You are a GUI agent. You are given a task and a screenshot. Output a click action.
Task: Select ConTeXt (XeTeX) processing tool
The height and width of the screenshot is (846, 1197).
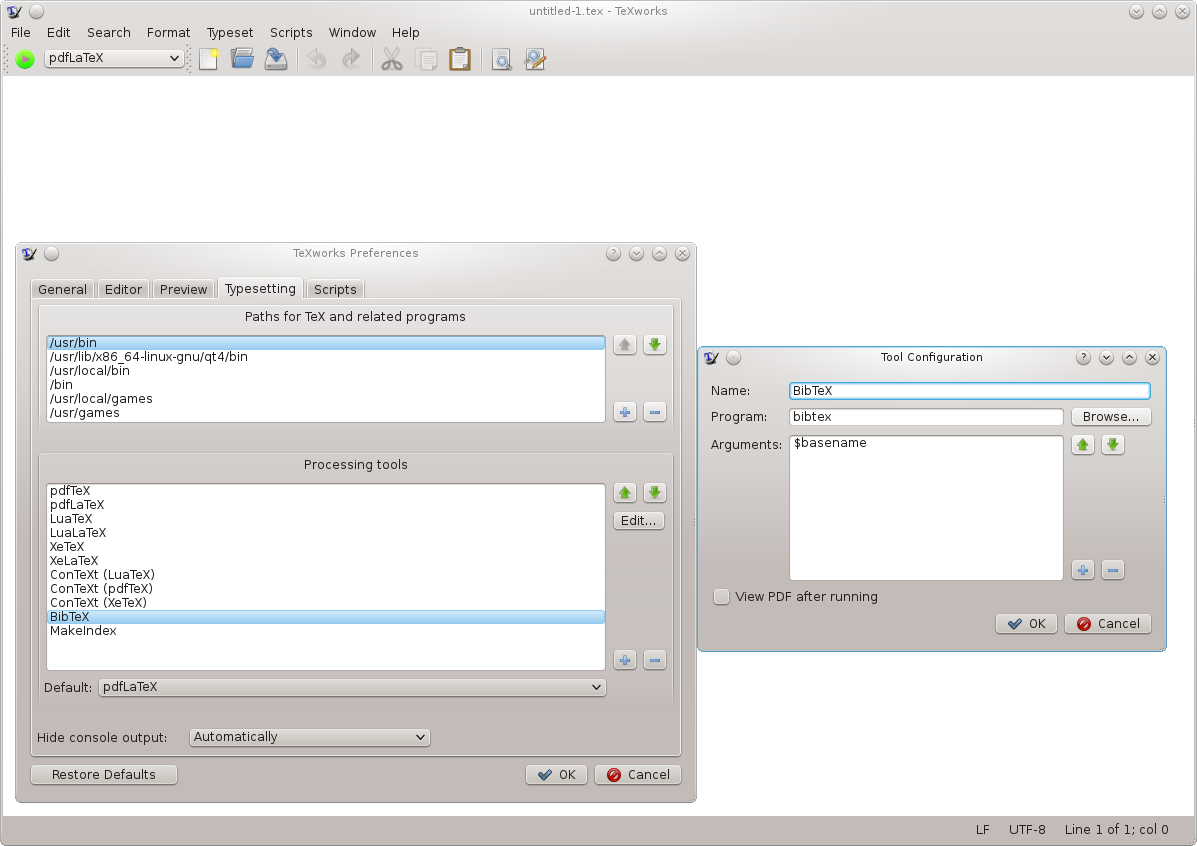pyautogui.click(x=326, y=602)
